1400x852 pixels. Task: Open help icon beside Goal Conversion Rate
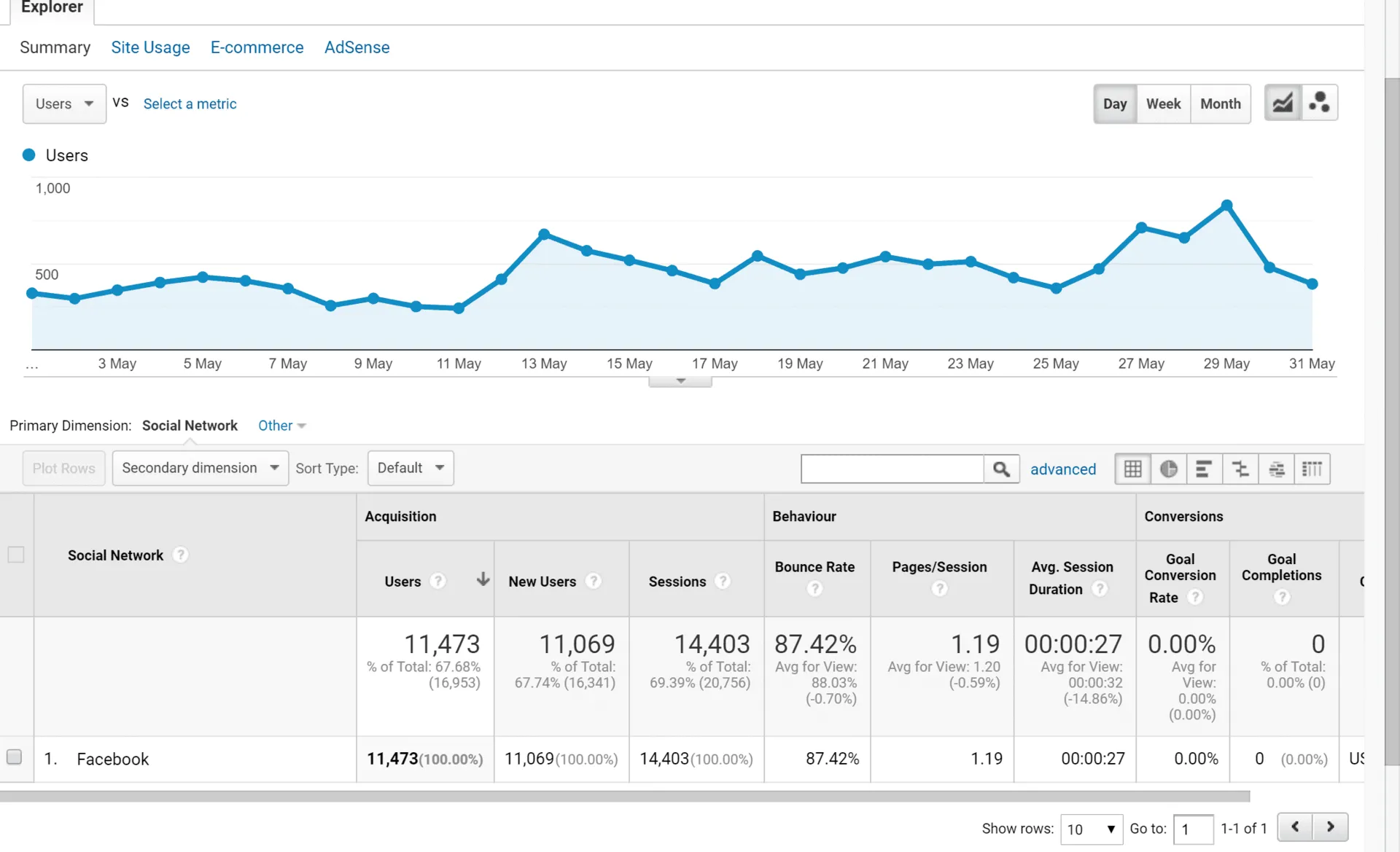pos(1194,597)
